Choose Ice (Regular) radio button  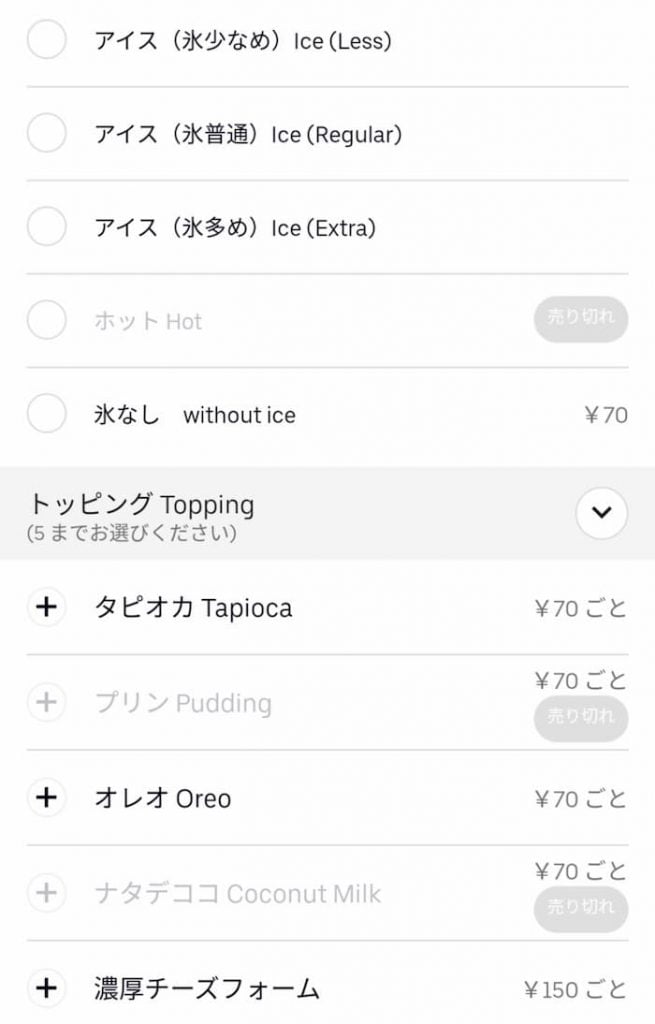click(46, 133)
